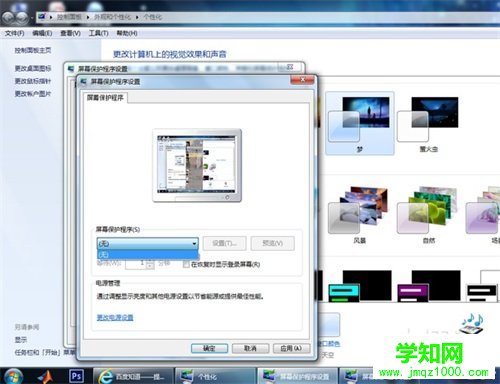Click 个性化 in the breadcrumb
Viewport: 500px width, 384px height.
click(x=153, y=17)
